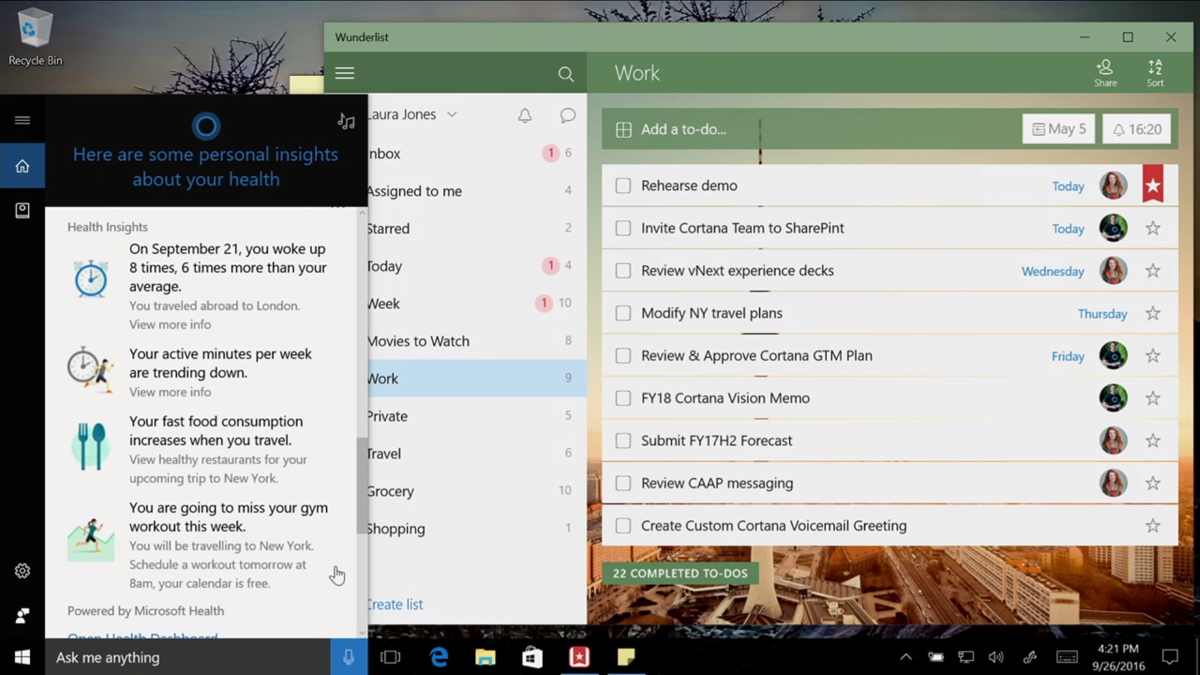
Task: Launch Microsoft Edge from taskbar
Action: [439, 657]
